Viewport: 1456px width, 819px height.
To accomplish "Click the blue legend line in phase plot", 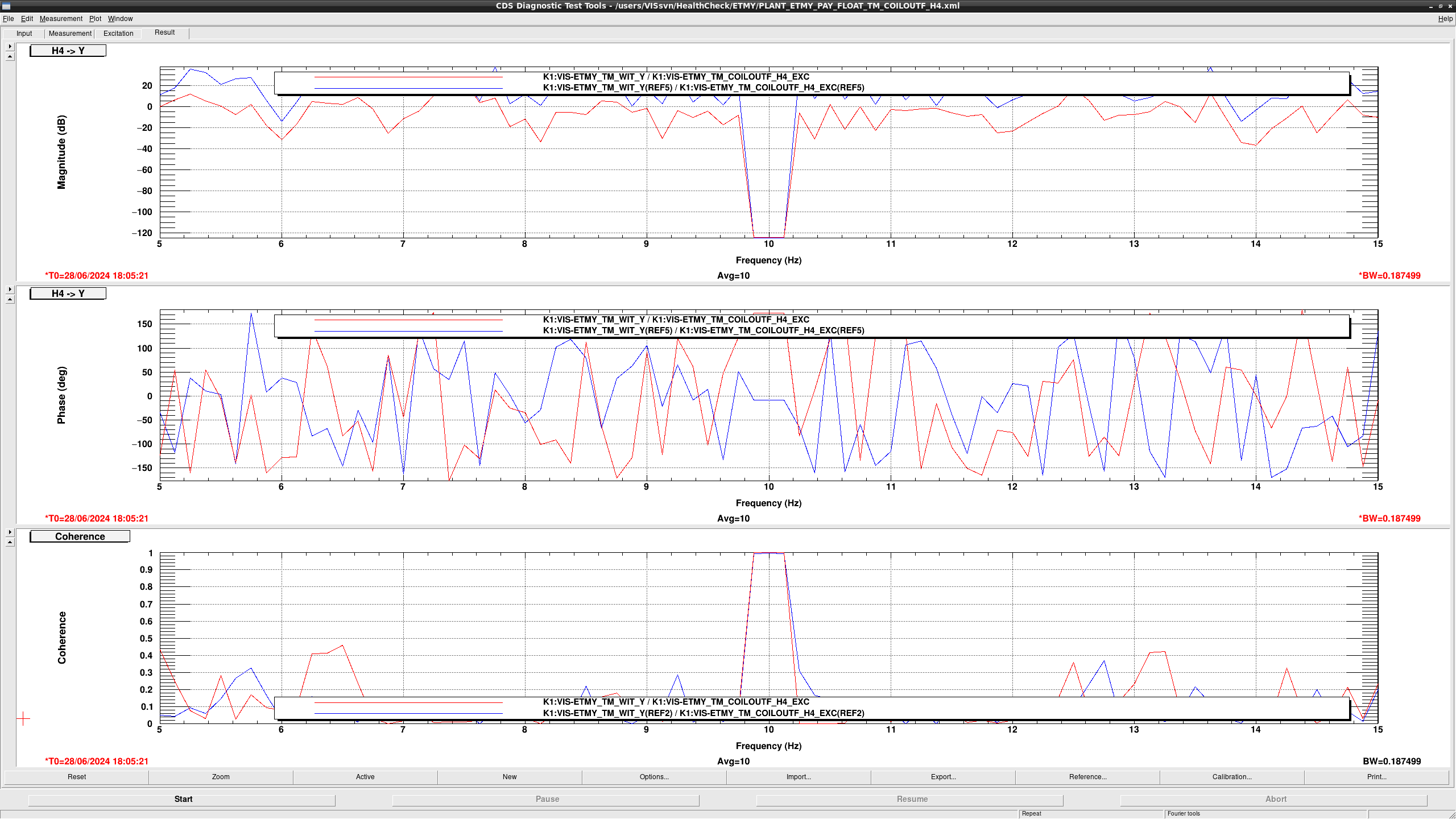I will coord(408,331).
